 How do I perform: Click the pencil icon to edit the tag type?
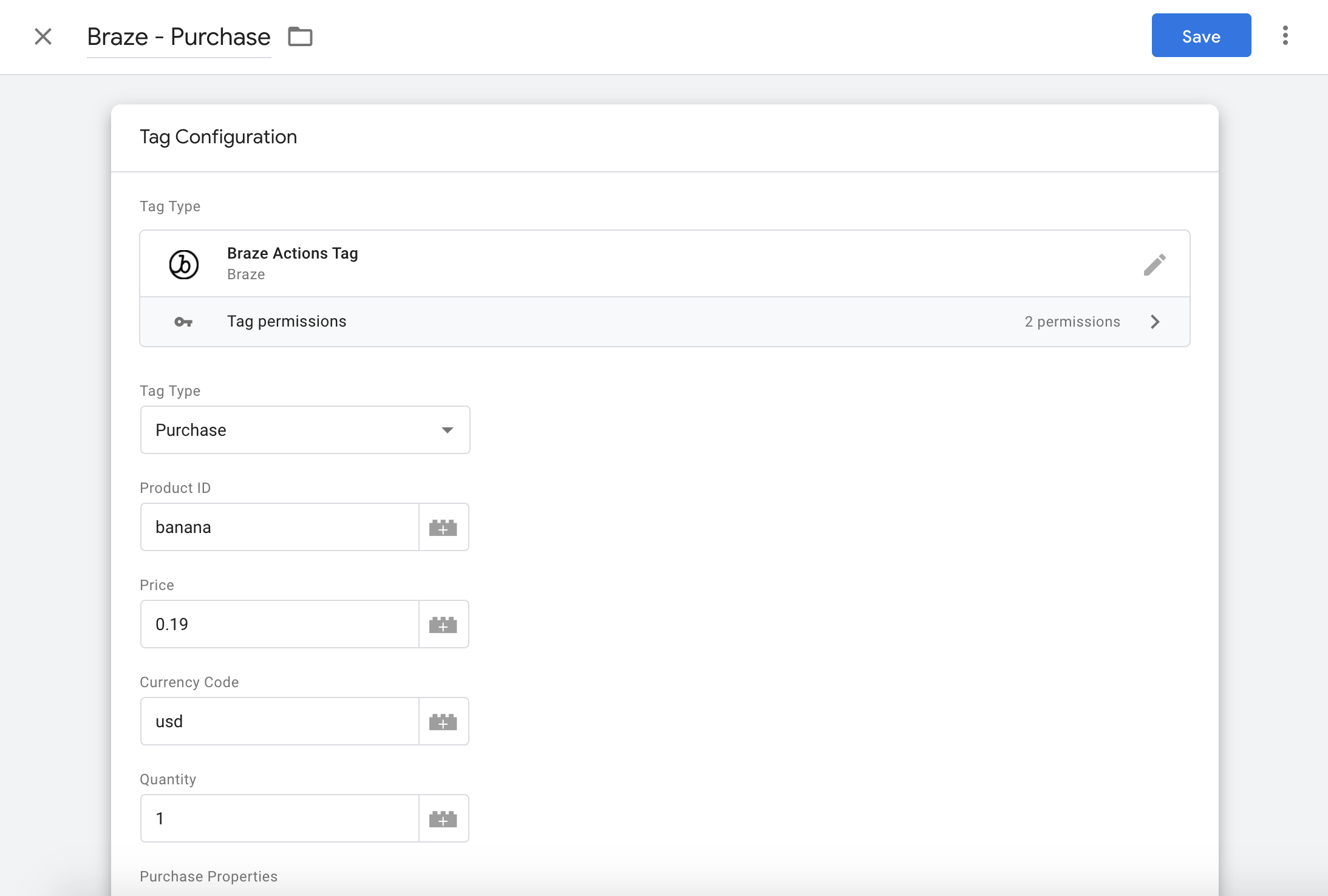(1154, 264)
